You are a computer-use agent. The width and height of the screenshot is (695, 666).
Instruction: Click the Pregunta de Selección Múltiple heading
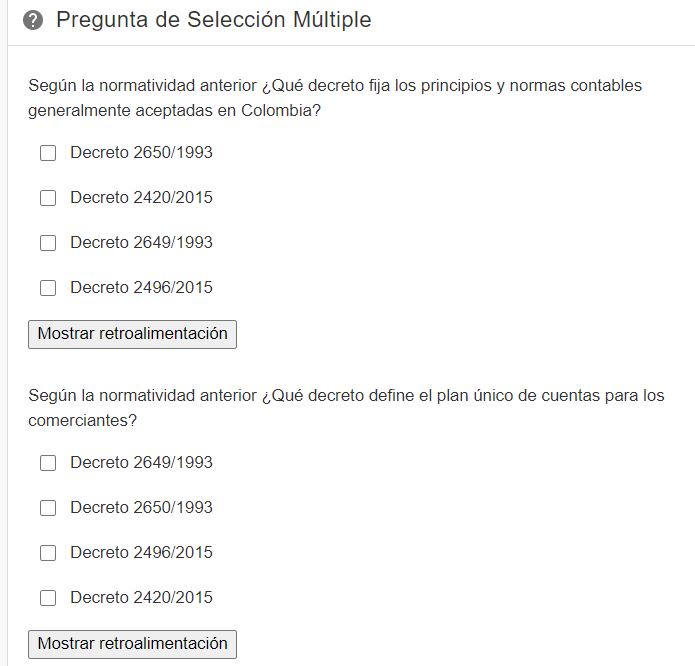coord(214,20)
